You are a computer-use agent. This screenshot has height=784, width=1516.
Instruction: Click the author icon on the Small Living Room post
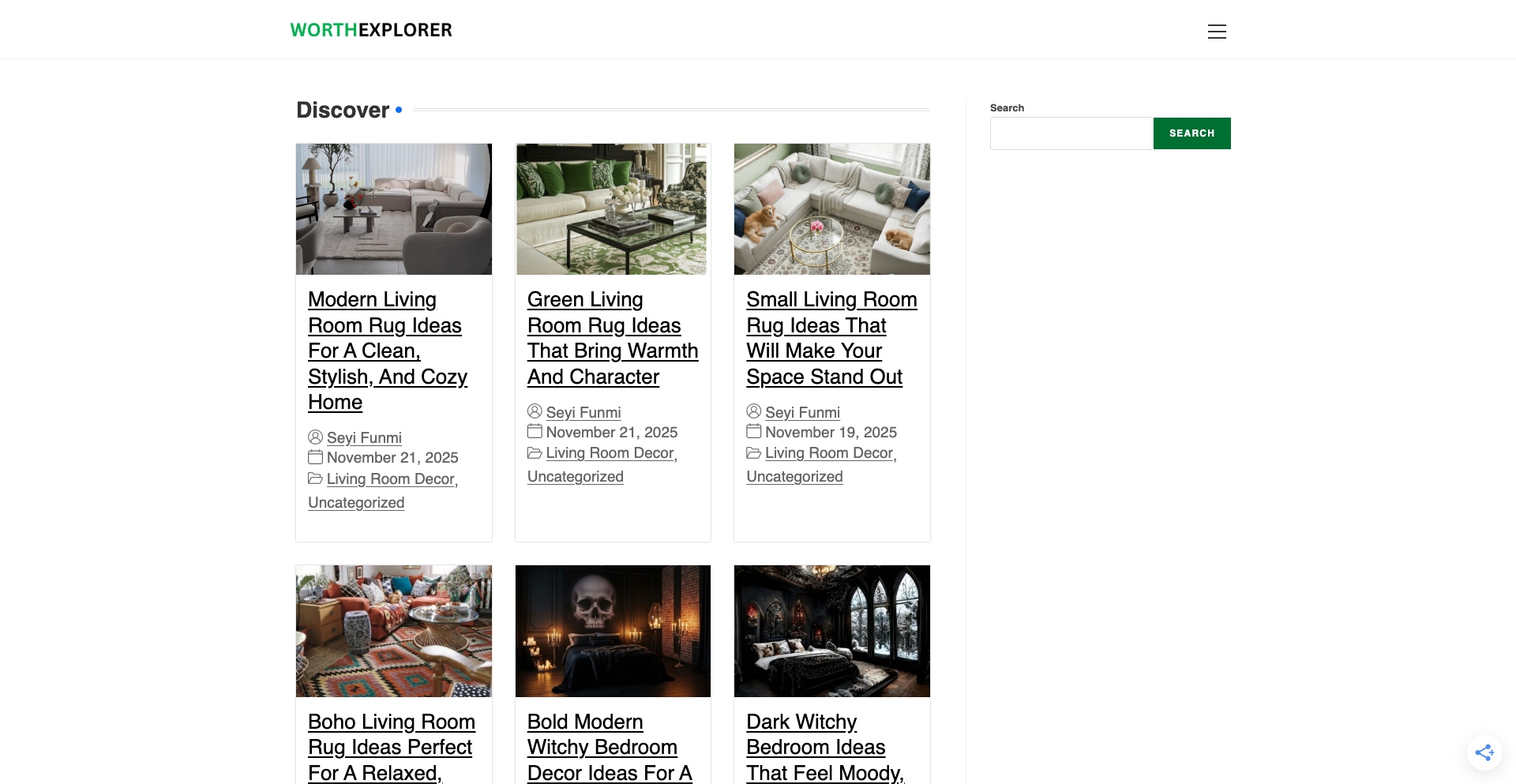pyautogui.click(x=754, y=411)
